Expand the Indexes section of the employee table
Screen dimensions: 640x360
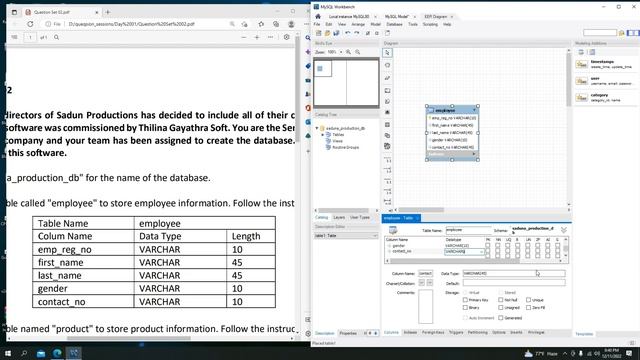click(x=474, y=154)
